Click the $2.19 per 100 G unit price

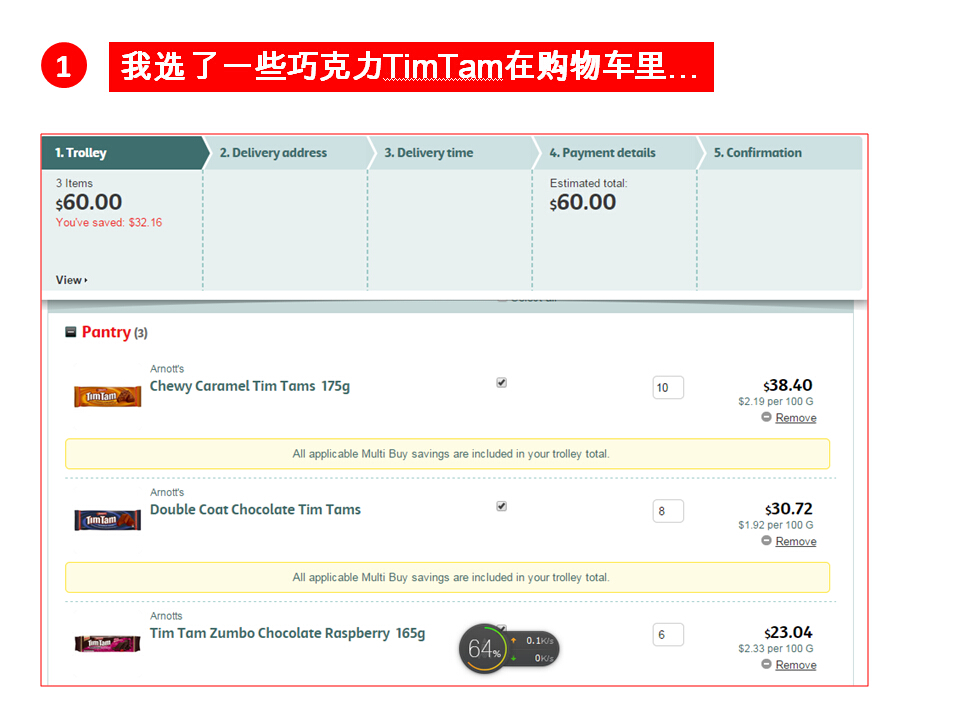click(775, 402)
